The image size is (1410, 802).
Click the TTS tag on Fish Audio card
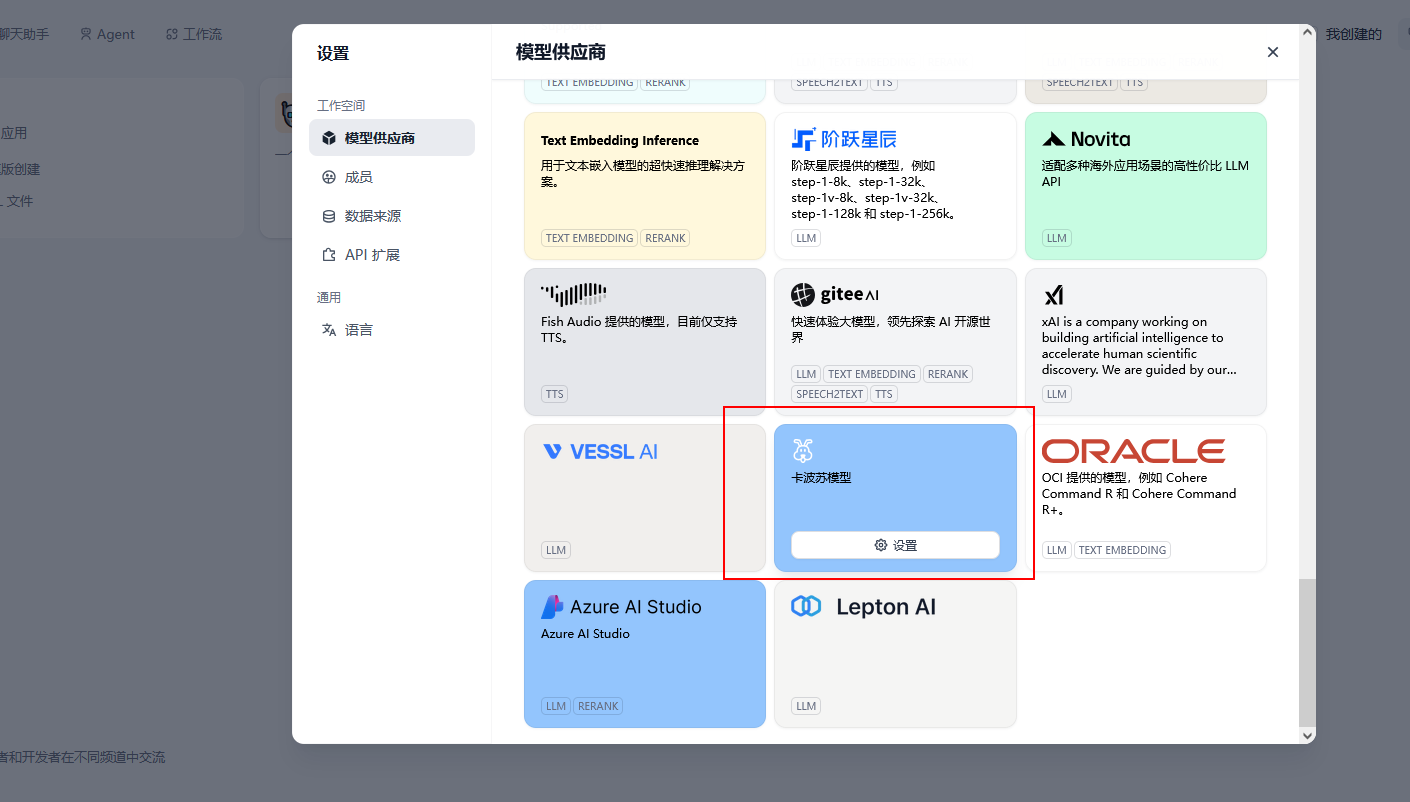tap(555, 394)
